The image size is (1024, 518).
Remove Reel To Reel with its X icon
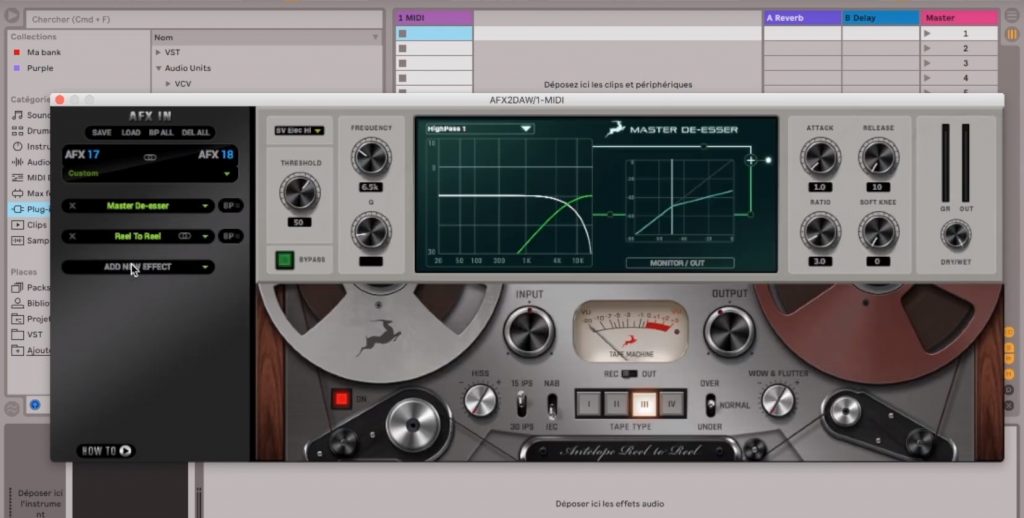[x=72, y=236]
